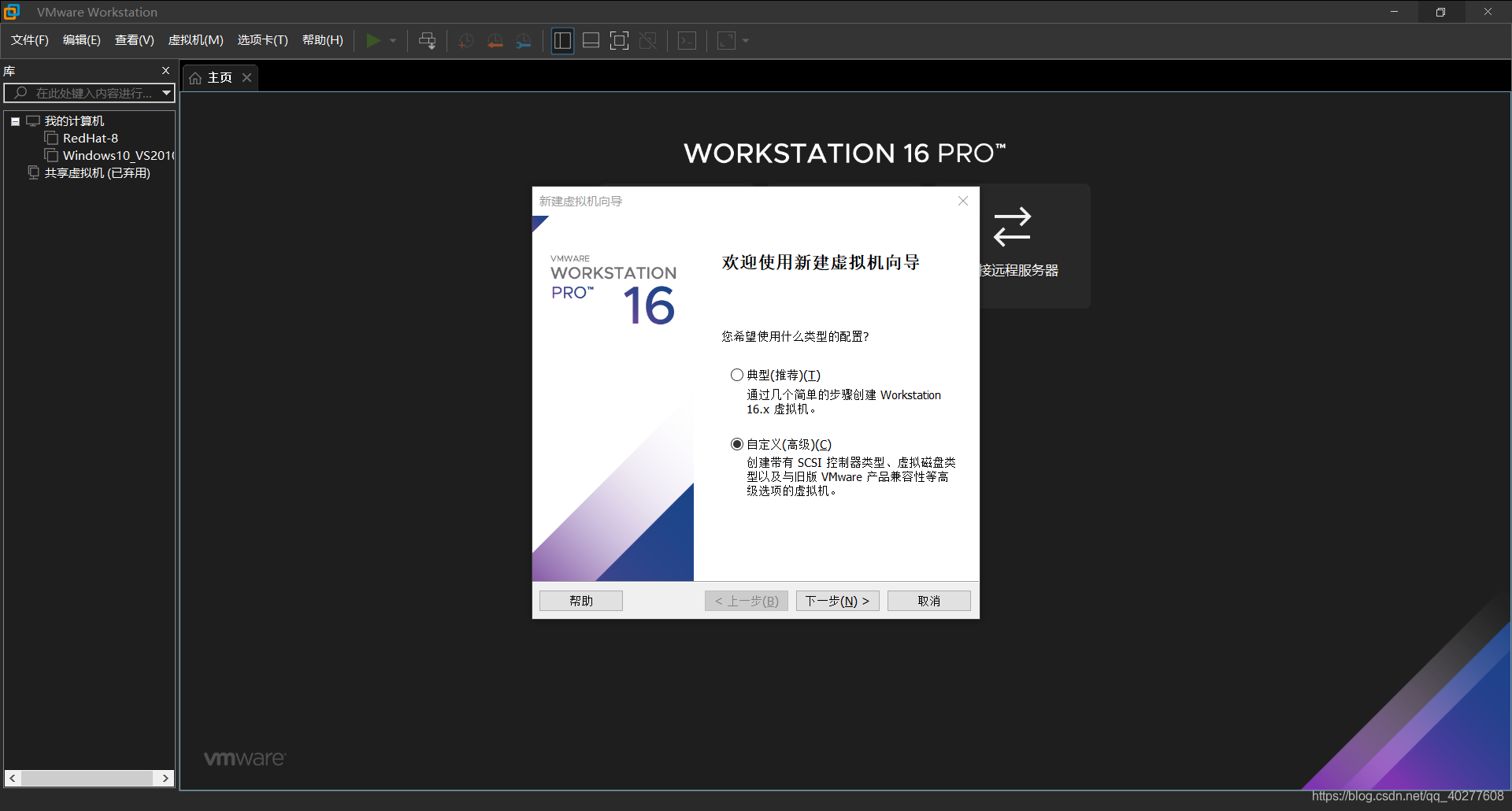Click the search magnifier icon in library
Image resolution: width=1512 pixels, height=811 pixels.
(x=20, y=93)
